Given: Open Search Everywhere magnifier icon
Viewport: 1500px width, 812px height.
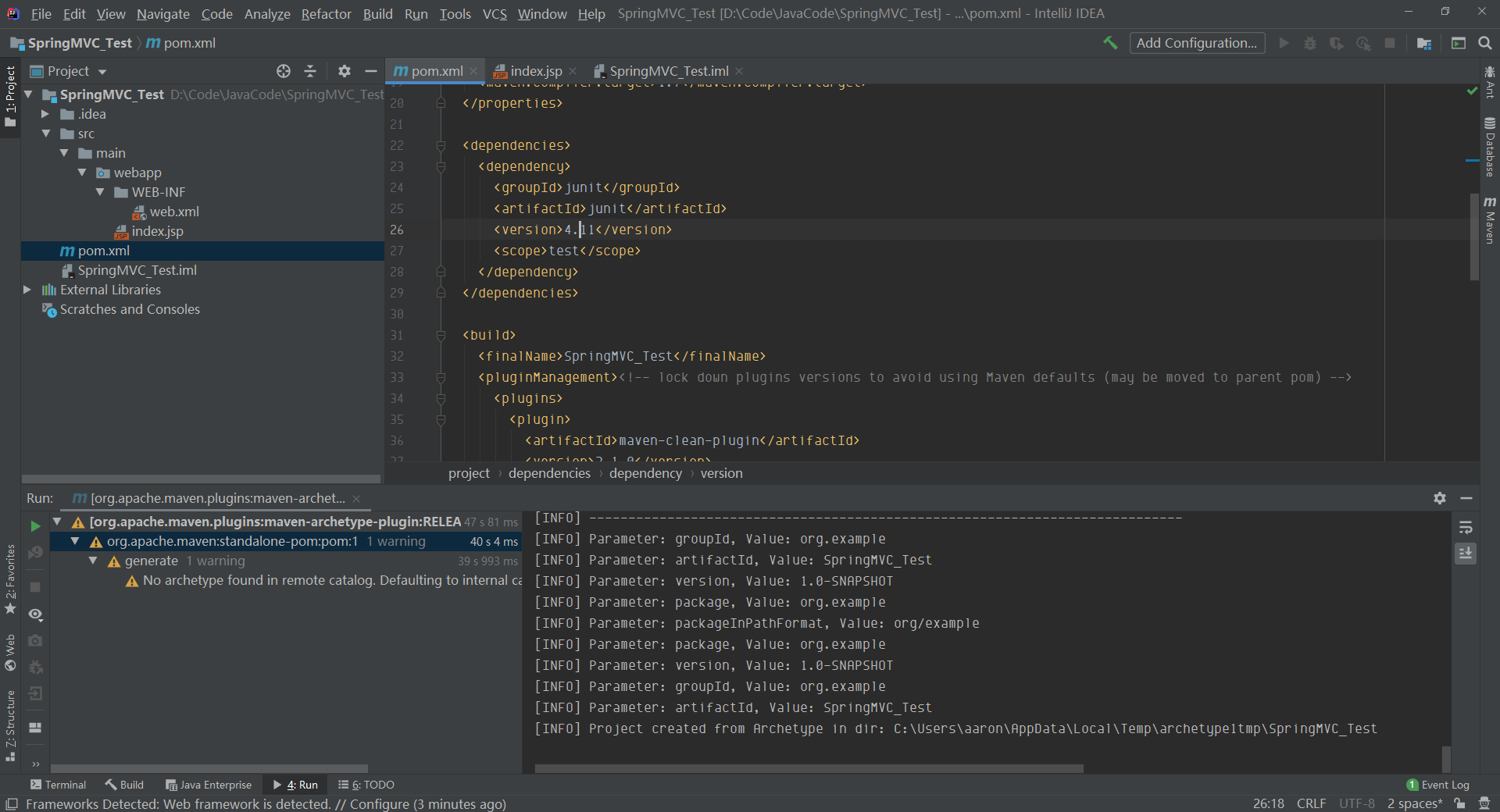Looking at the screenshot, I should pyautogui.click(x=1485, y=43).
